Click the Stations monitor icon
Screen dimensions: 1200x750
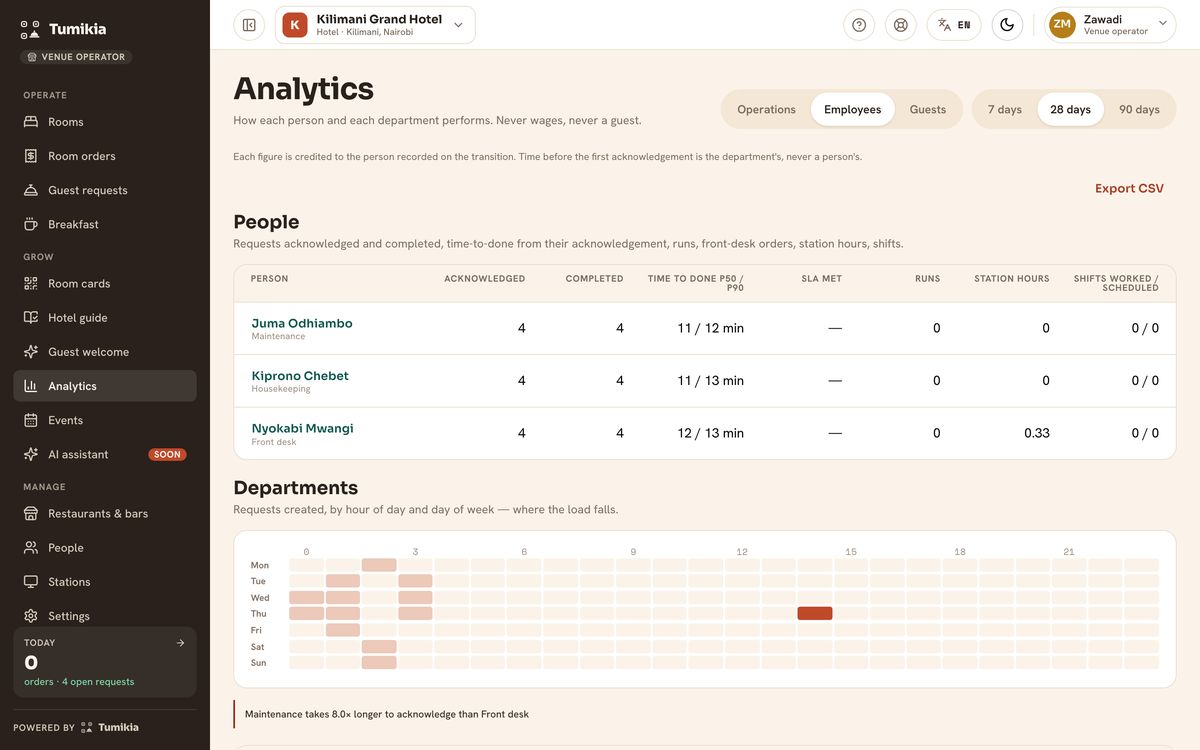click(30, 581)
